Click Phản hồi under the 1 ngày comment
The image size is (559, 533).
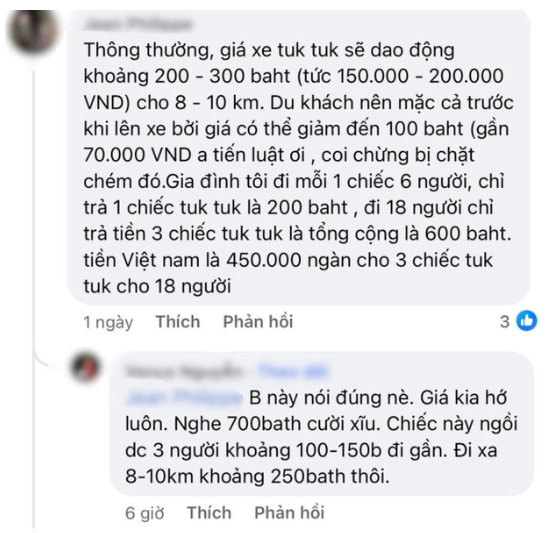coord(258,322)
